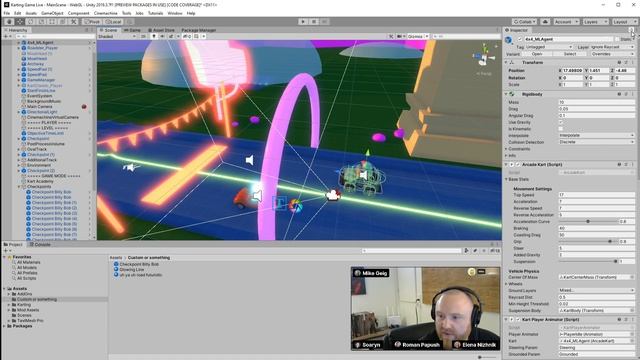Select 4x4_MLAgent in Hierarchy
The height and width of the screenshot is (360, 640).
tap(40, 42)
